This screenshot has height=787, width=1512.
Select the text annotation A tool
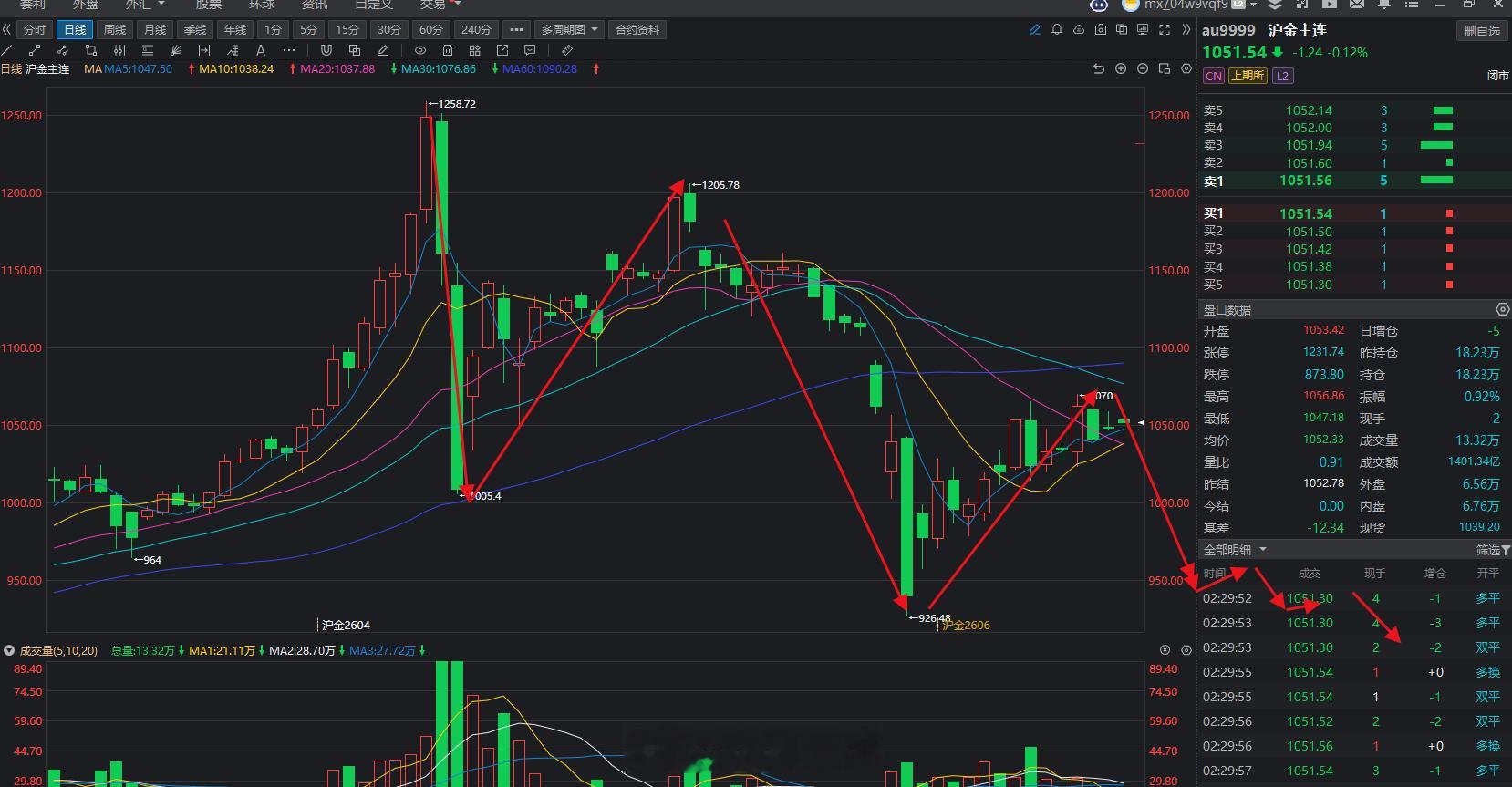[261, 50]
